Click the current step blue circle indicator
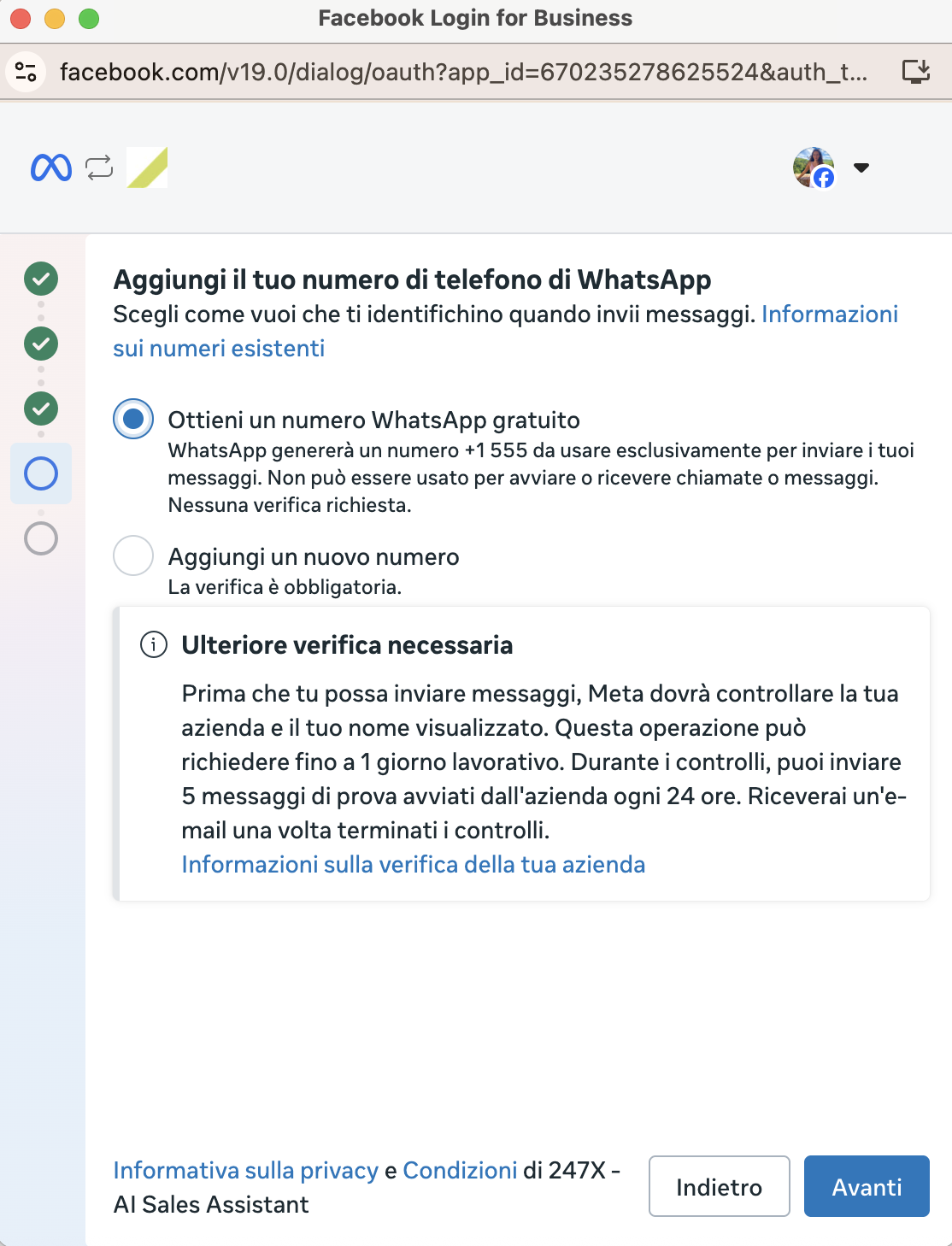The height and width of the screenshot is (1246, 952). (41, 473)
